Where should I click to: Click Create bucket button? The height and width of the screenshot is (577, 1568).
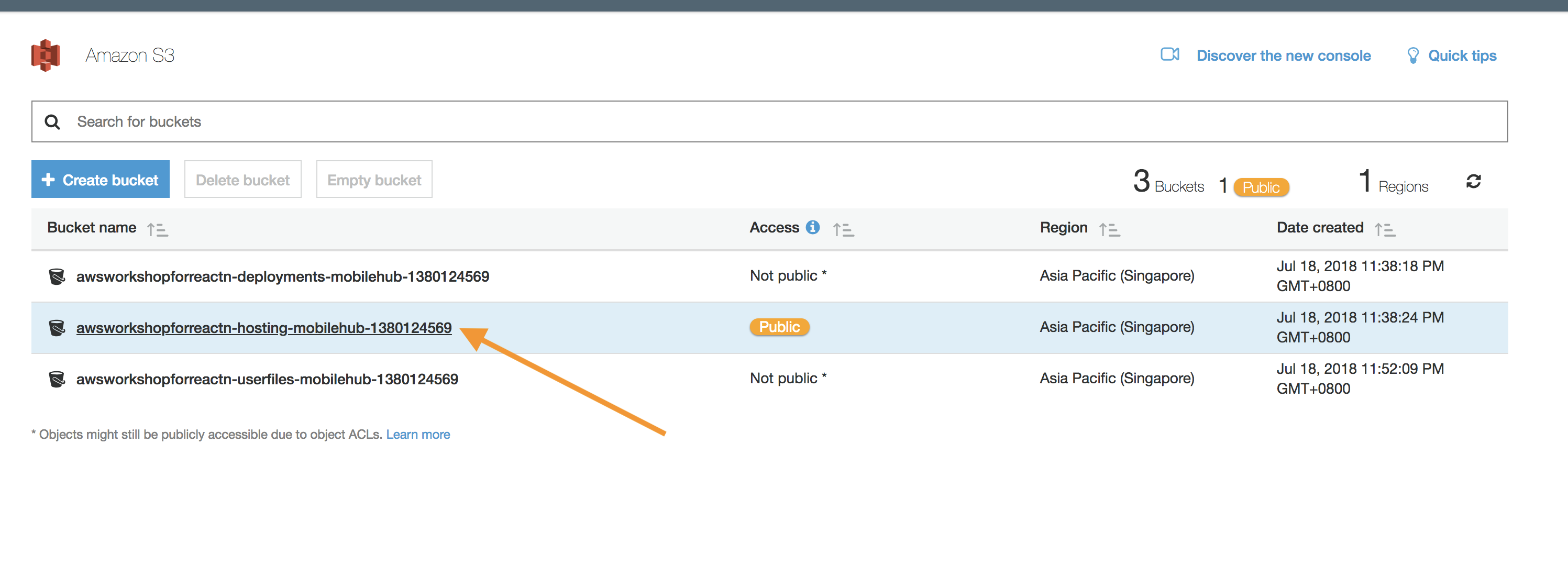pyautogui.click(x=101, y=180)
